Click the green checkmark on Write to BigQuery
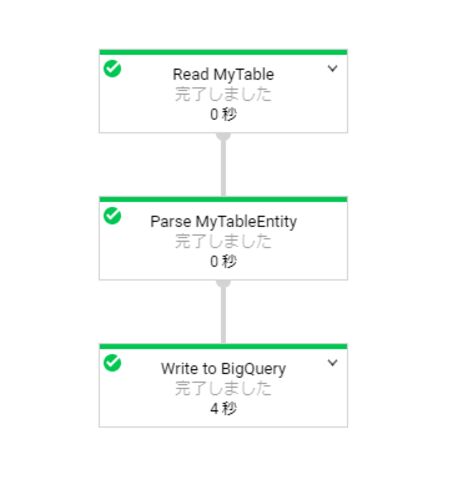Screen dimensions: 473x500 [x=112, y=363]
